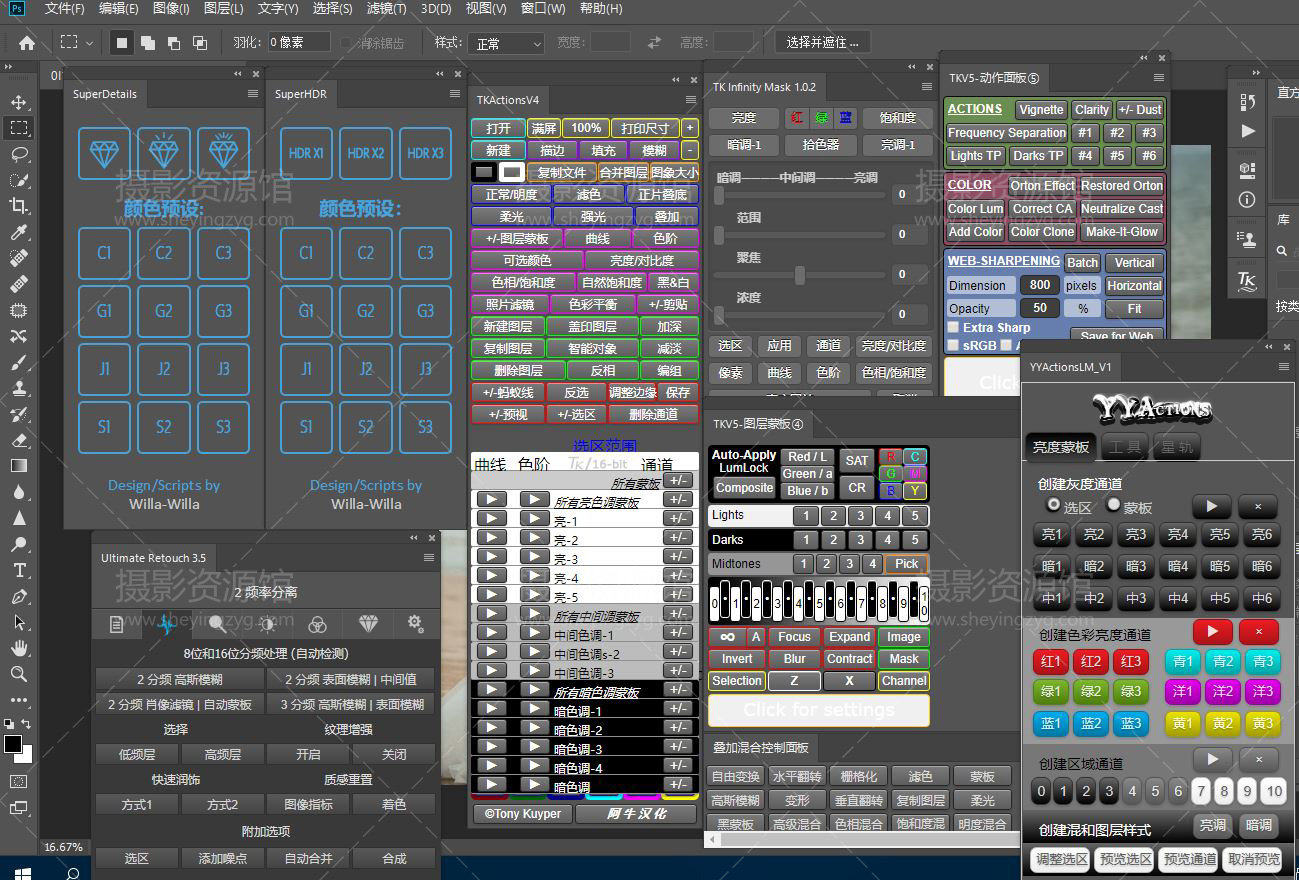This screenshot has height=880, width=1299.
Task: Open the 窗口(W) menu
Action: (x=545, y=9)
